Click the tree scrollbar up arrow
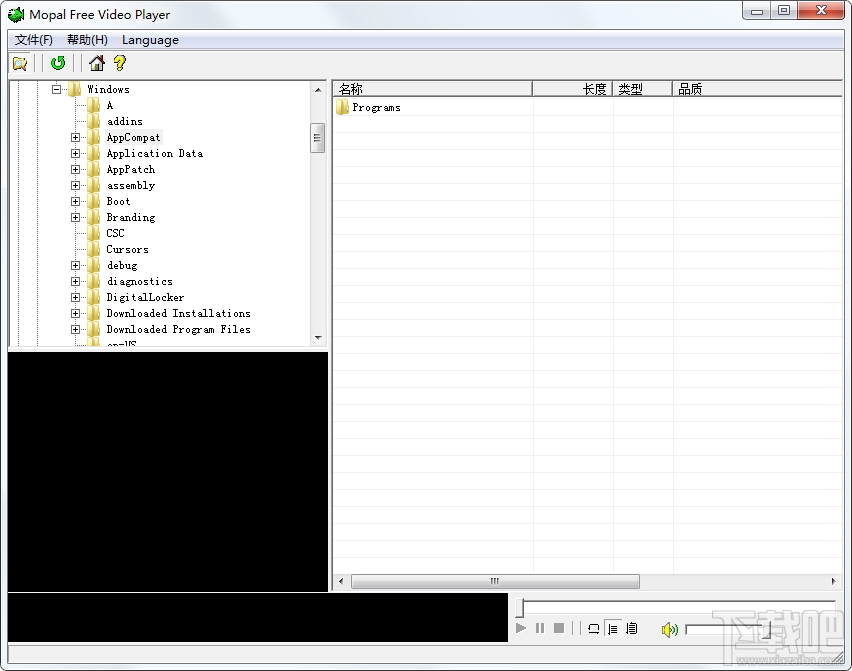The image size is (852, 671). 318,90
